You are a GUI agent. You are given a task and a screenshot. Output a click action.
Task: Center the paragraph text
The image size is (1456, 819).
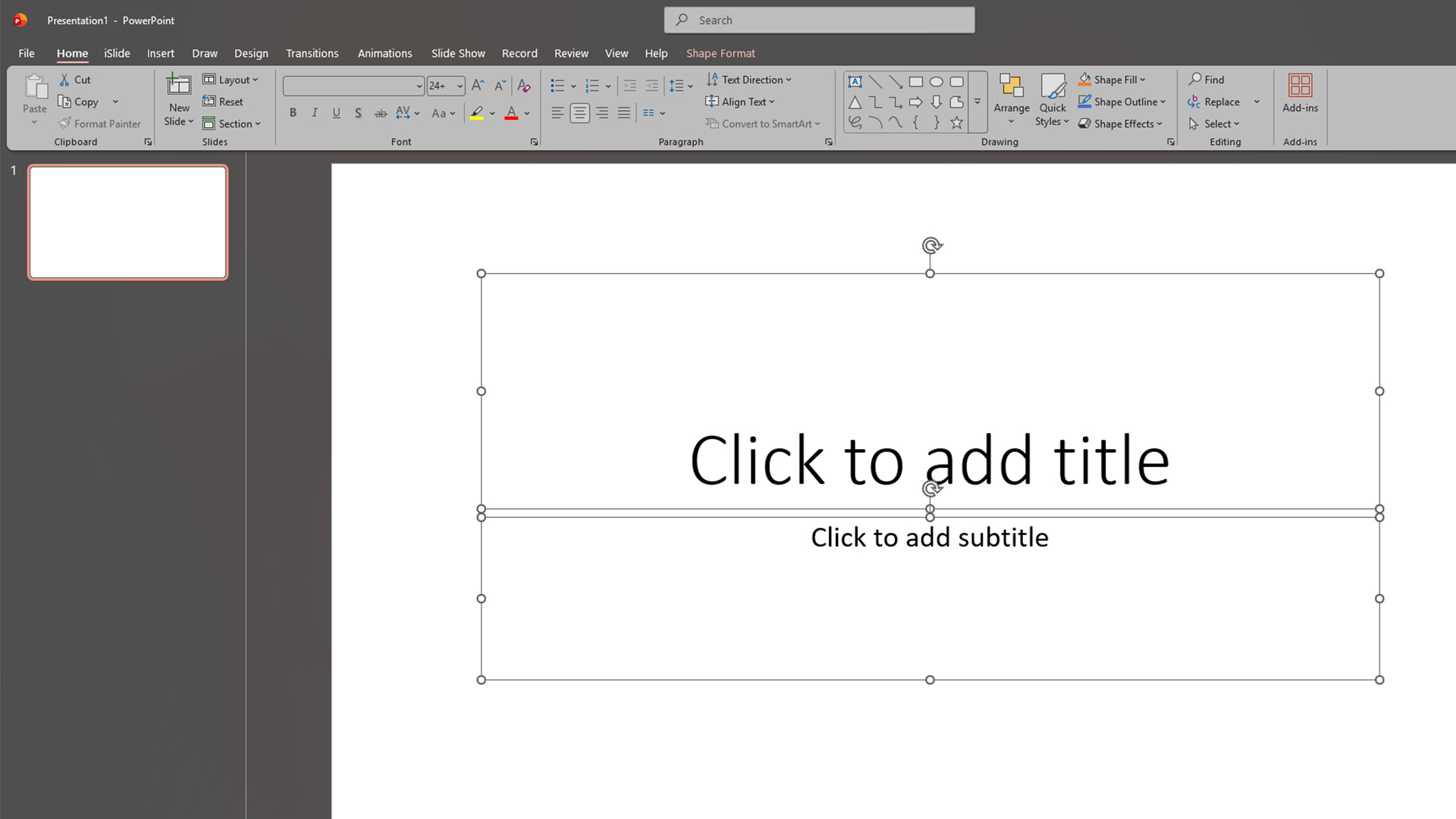pos(579,113)
